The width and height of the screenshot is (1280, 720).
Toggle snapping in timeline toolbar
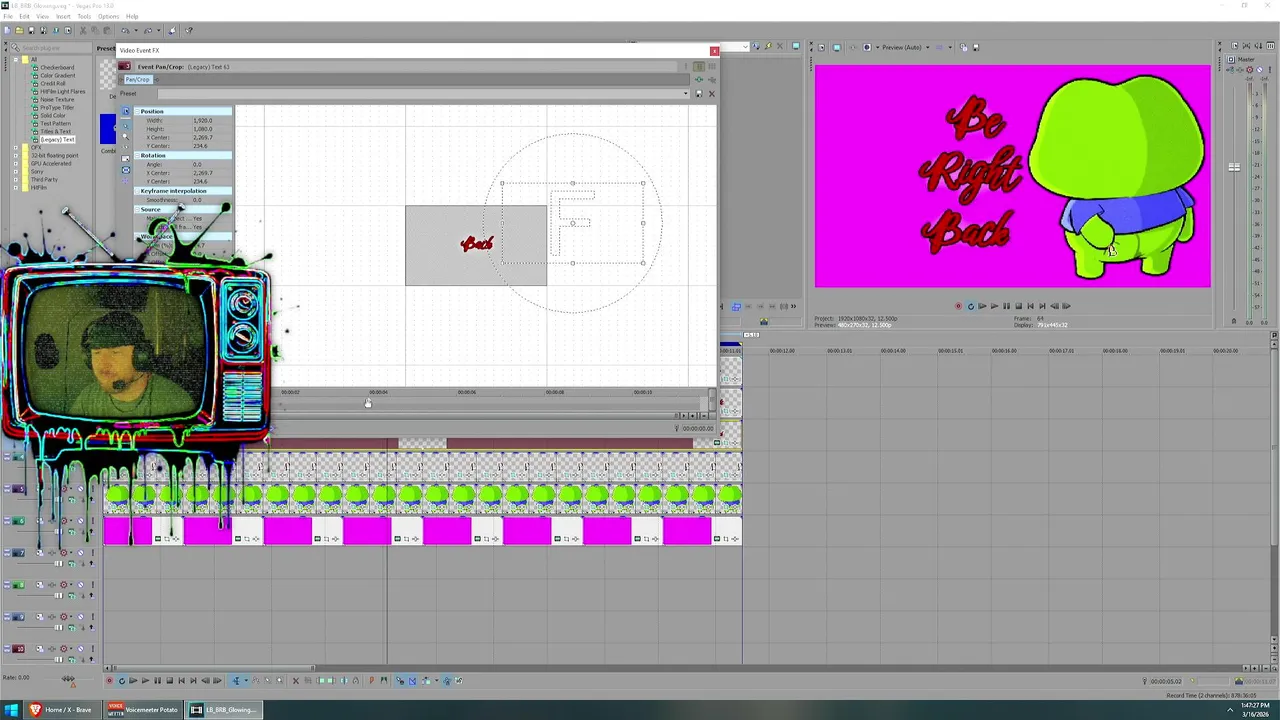pos(400,681)
